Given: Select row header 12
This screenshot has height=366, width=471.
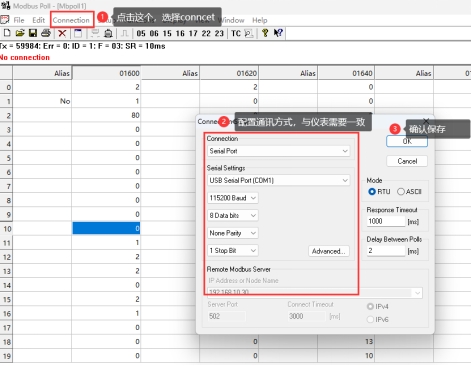Looking at the screenshot, I should [x=6, y=257].
